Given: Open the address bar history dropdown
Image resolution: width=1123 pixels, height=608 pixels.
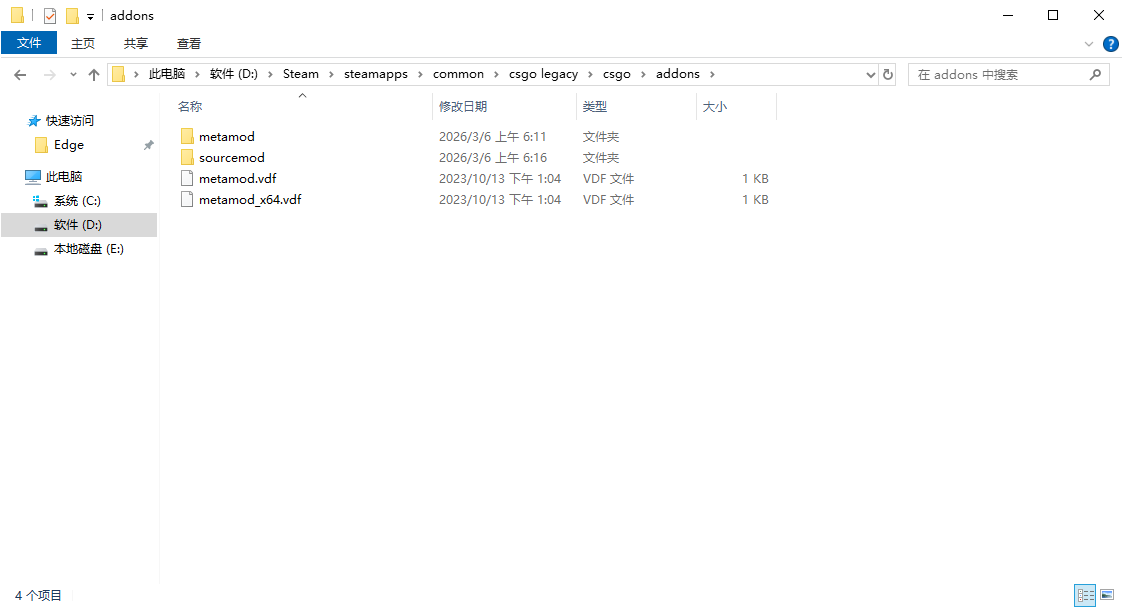Looking at the screenshot, I should tap(870, 74).
